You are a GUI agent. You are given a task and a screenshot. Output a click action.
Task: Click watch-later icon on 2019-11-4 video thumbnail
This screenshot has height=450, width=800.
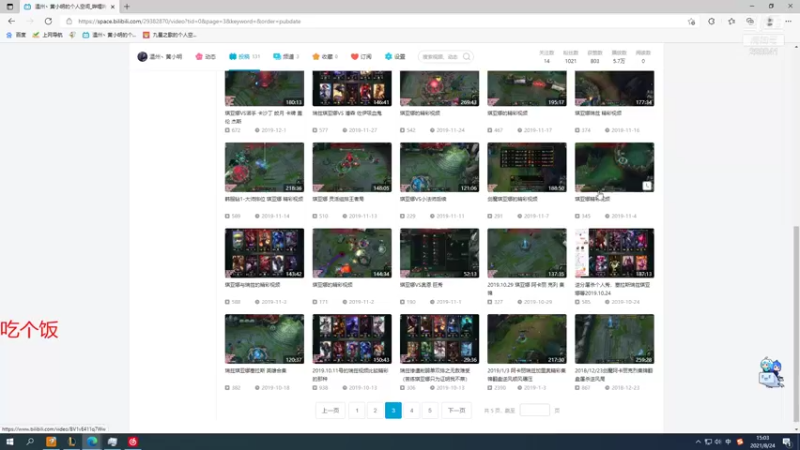click(x=647, y=186)
